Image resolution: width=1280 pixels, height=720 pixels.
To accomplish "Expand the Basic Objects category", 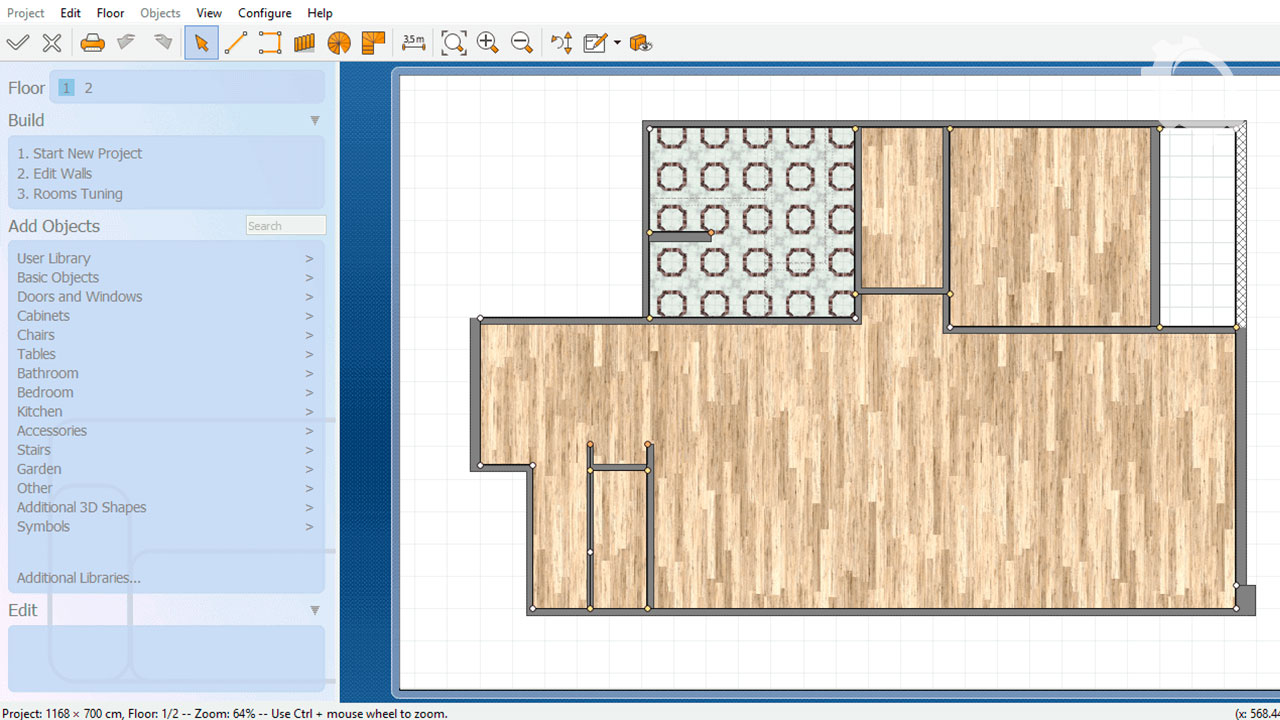I will pyautogui.click(x=165, y=277).
